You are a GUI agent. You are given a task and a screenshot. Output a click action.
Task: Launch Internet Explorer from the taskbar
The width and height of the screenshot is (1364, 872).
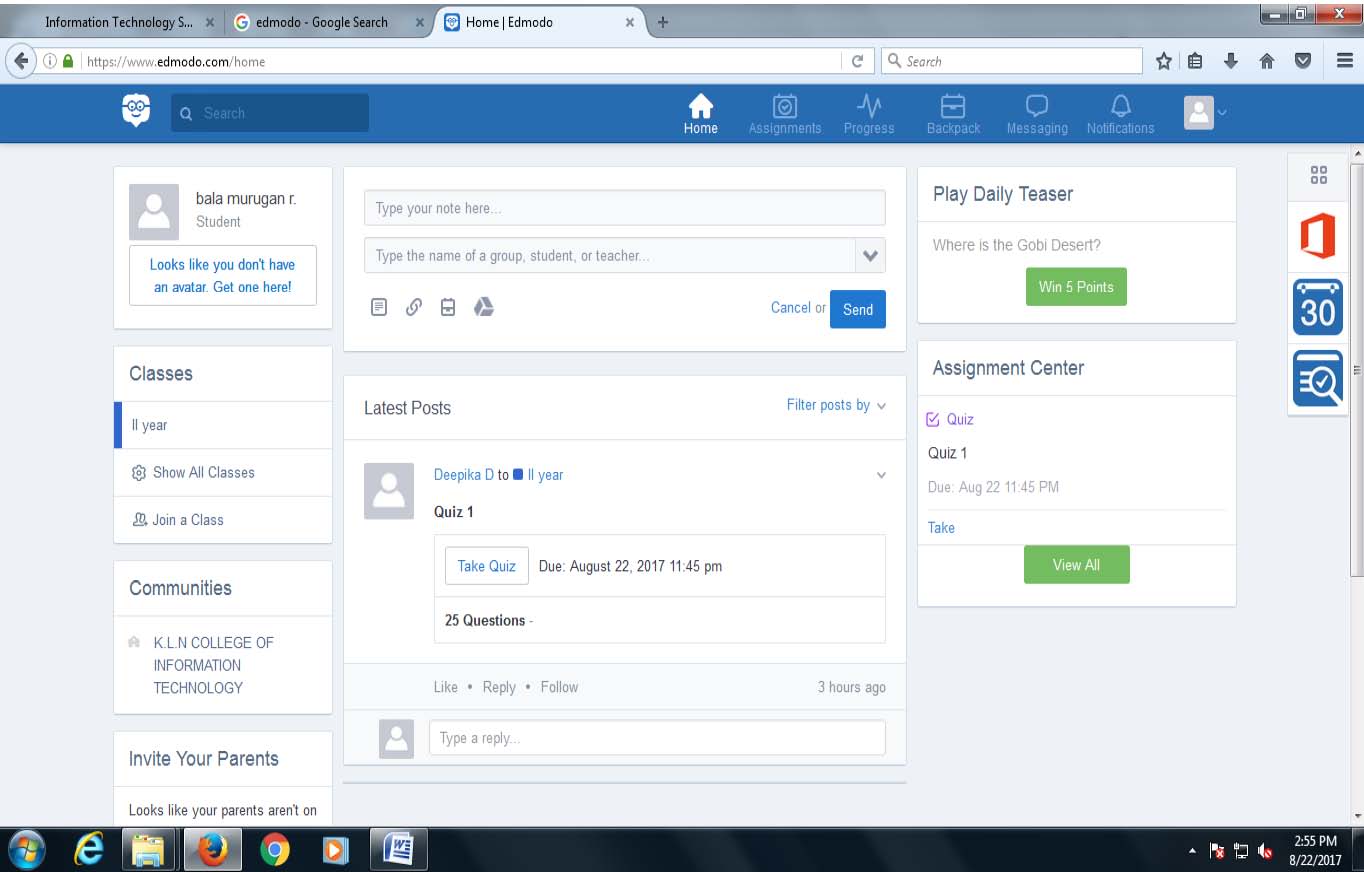pos(91,849)
